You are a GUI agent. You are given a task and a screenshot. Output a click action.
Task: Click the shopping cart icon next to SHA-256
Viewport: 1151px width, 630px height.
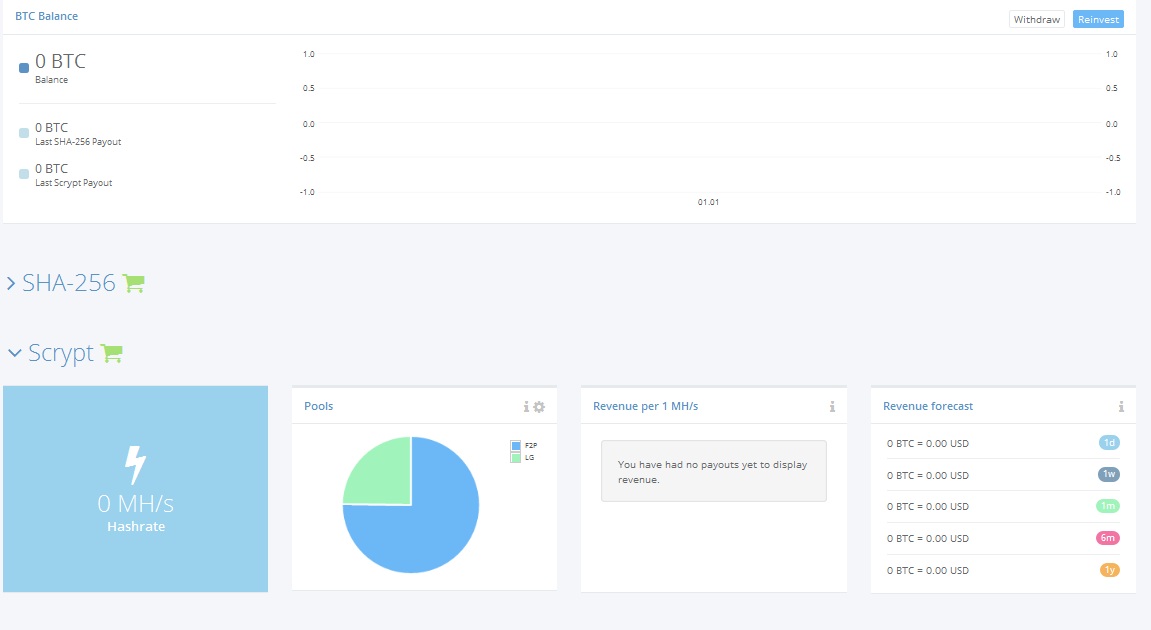[x=134, y=283]
